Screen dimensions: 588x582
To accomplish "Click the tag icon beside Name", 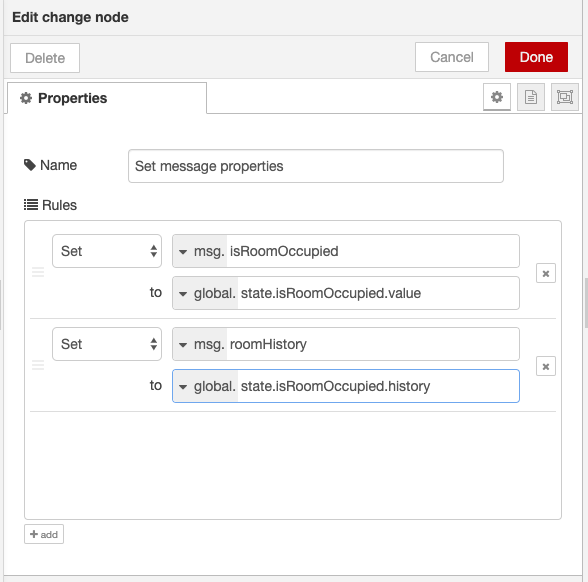I will coord(30,165).
